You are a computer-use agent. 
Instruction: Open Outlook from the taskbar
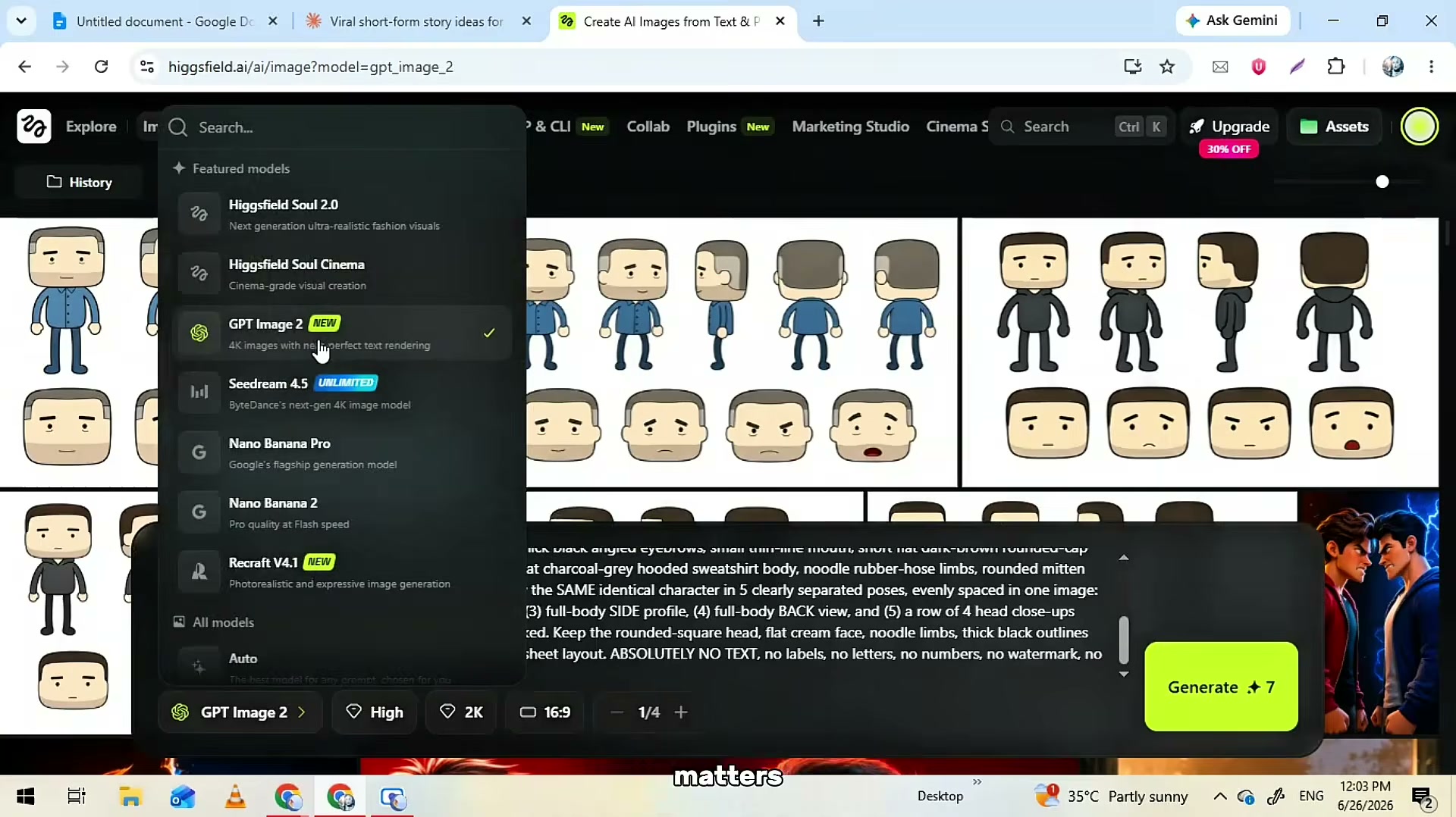183,797
